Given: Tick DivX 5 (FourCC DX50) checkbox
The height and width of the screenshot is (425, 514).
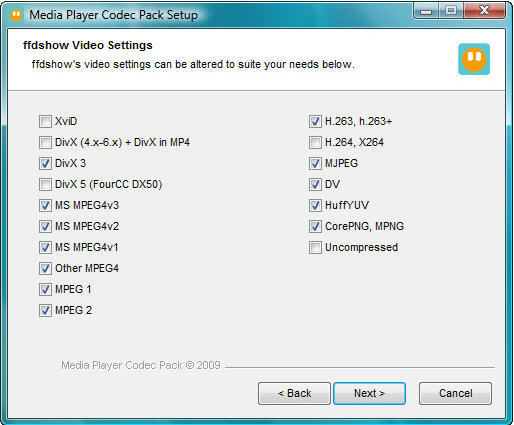Looking at the screenshot, I should click(45, 184).
